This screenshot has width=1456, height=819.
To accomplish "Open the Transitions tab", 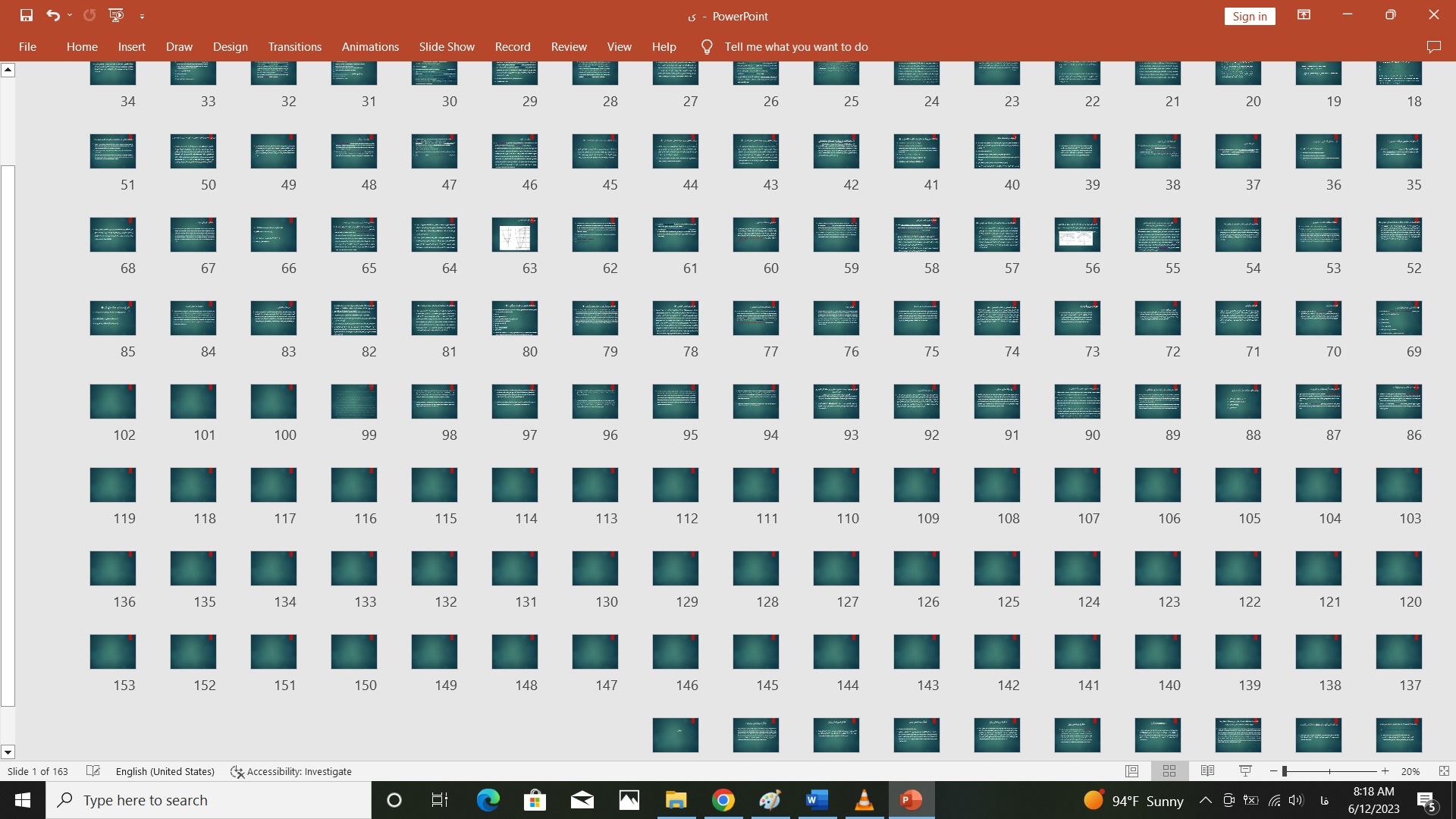I will [x=295, y=46].
